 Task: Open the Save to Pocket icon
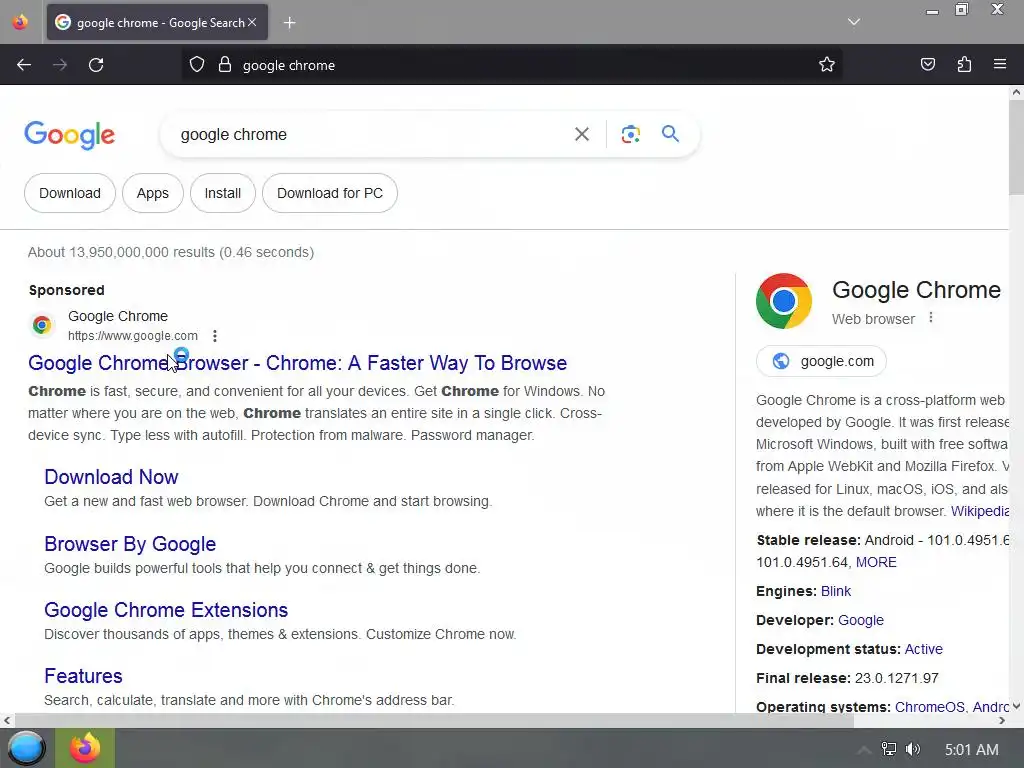(927, 64)
